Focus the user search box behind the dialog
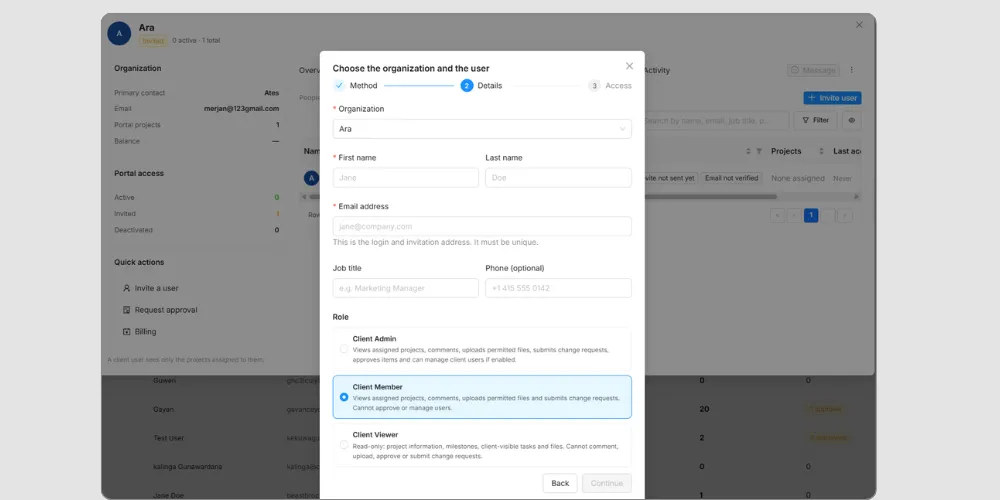 pos(716,120)
